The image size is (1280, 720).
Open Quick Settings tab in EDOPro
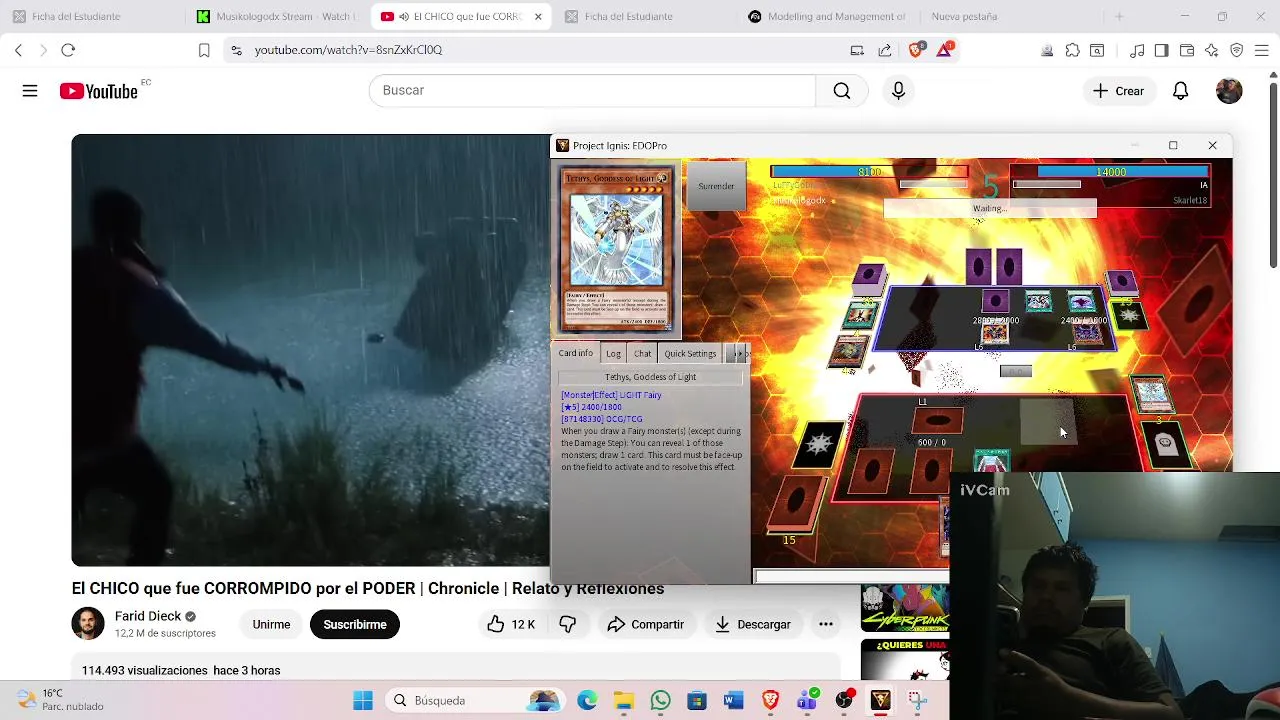click(x=690, y=353)
